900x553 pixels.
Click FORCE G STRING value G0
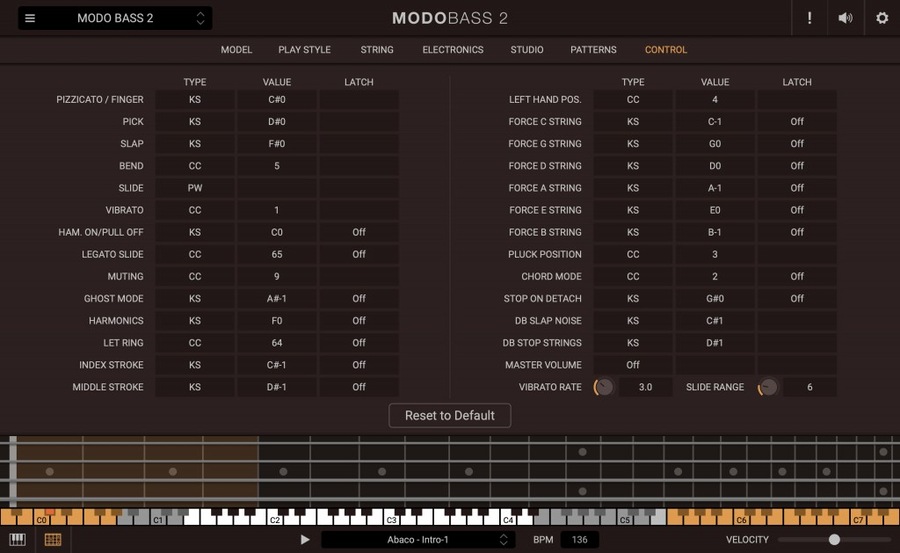click(715, 144)
